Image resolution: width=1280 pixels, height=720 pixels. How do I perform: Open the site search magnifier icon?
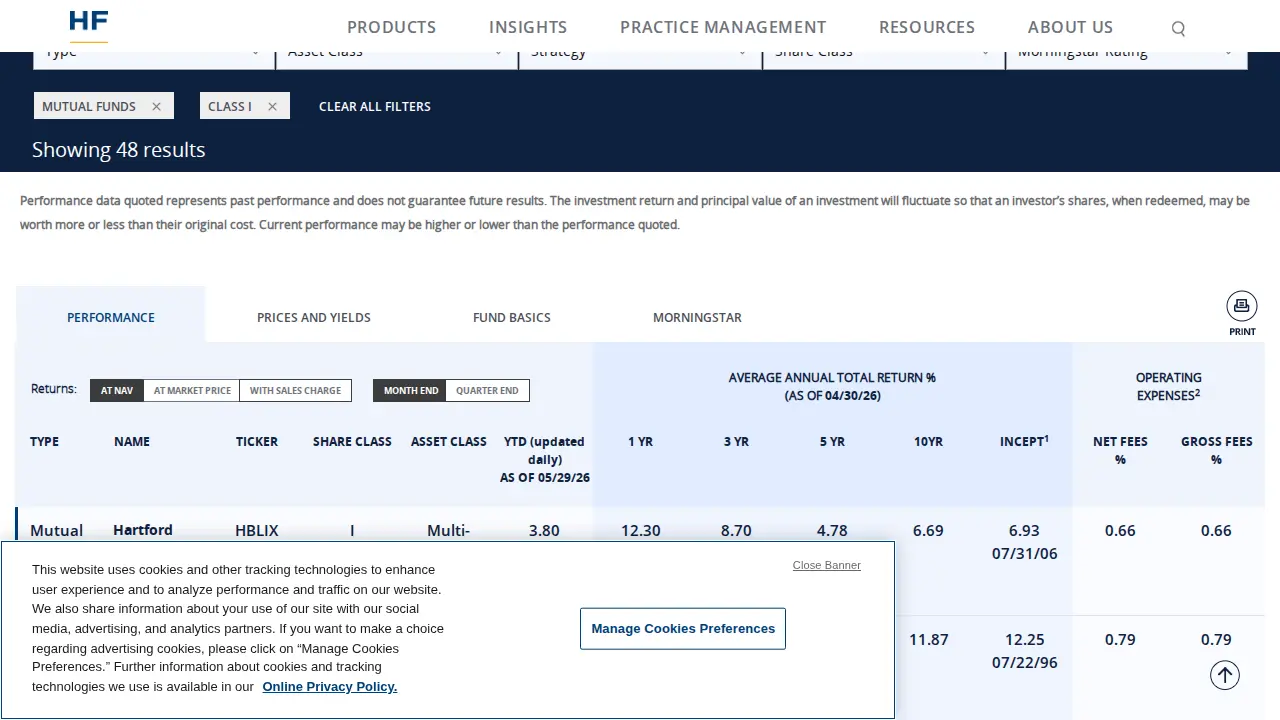(1178, 28)
